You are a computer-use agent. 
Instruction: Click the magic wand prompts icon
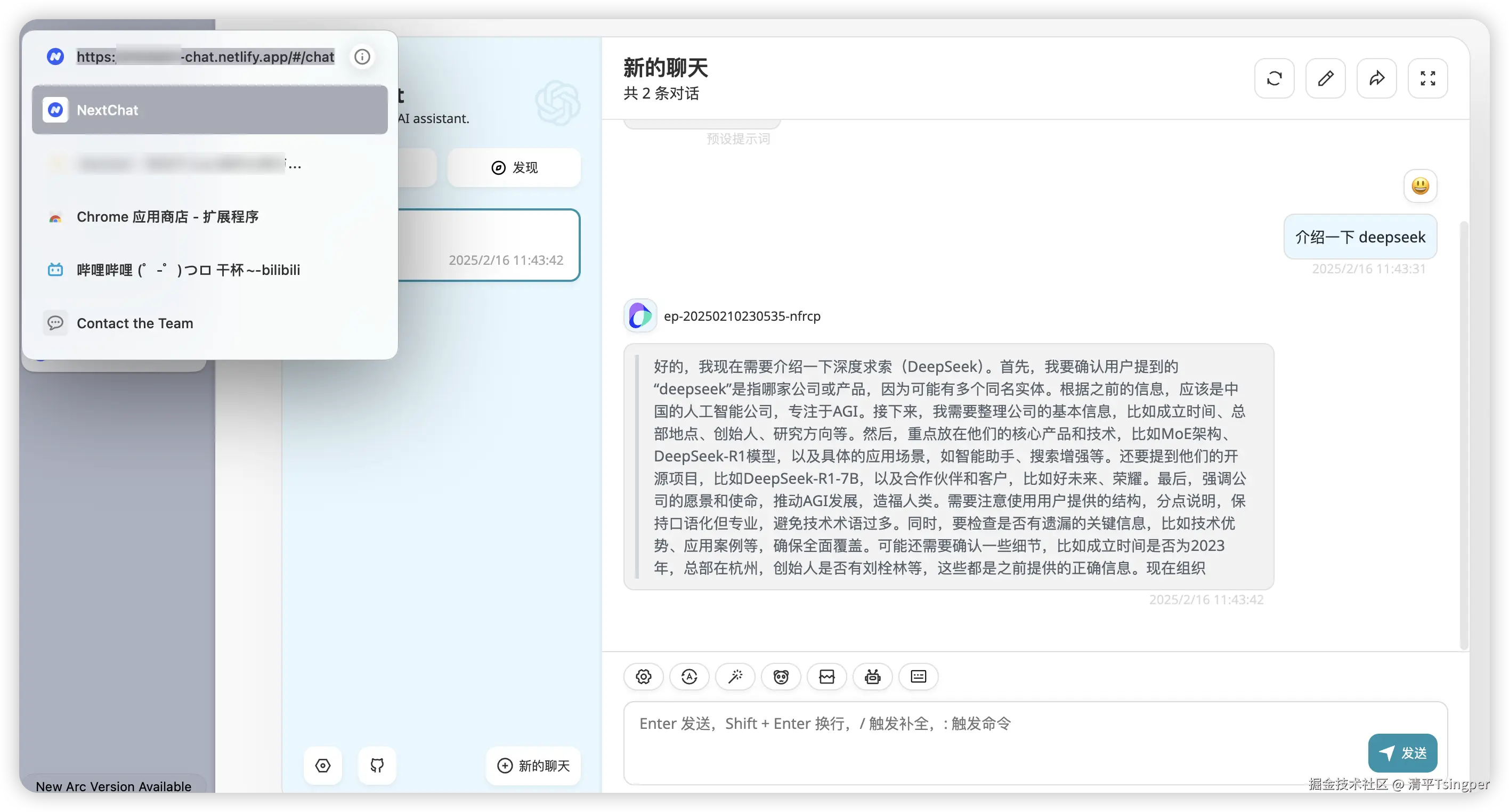735,677
